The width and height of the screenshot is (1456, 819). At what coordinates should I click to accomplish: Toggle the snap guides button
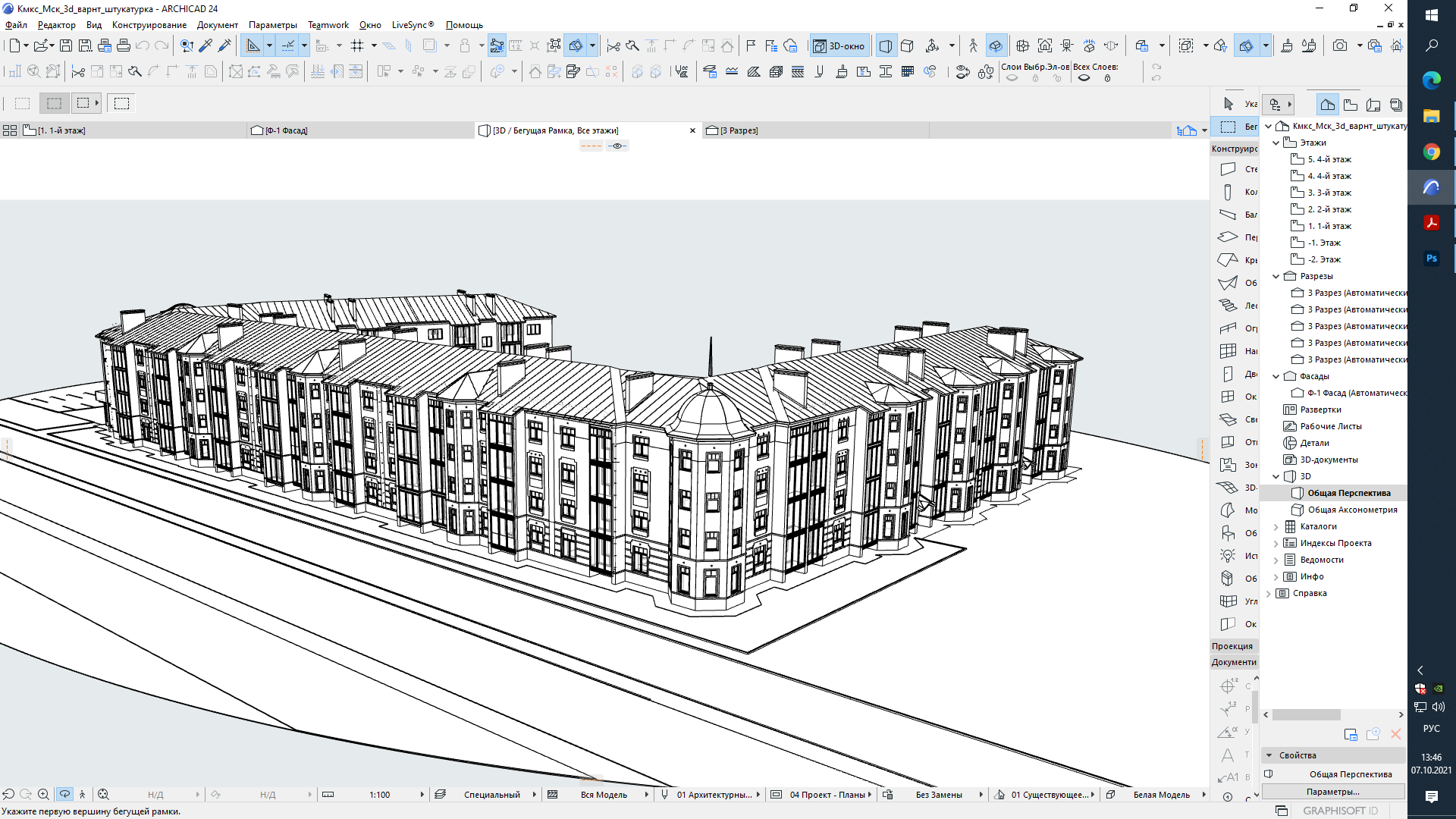tap(287, 45)
